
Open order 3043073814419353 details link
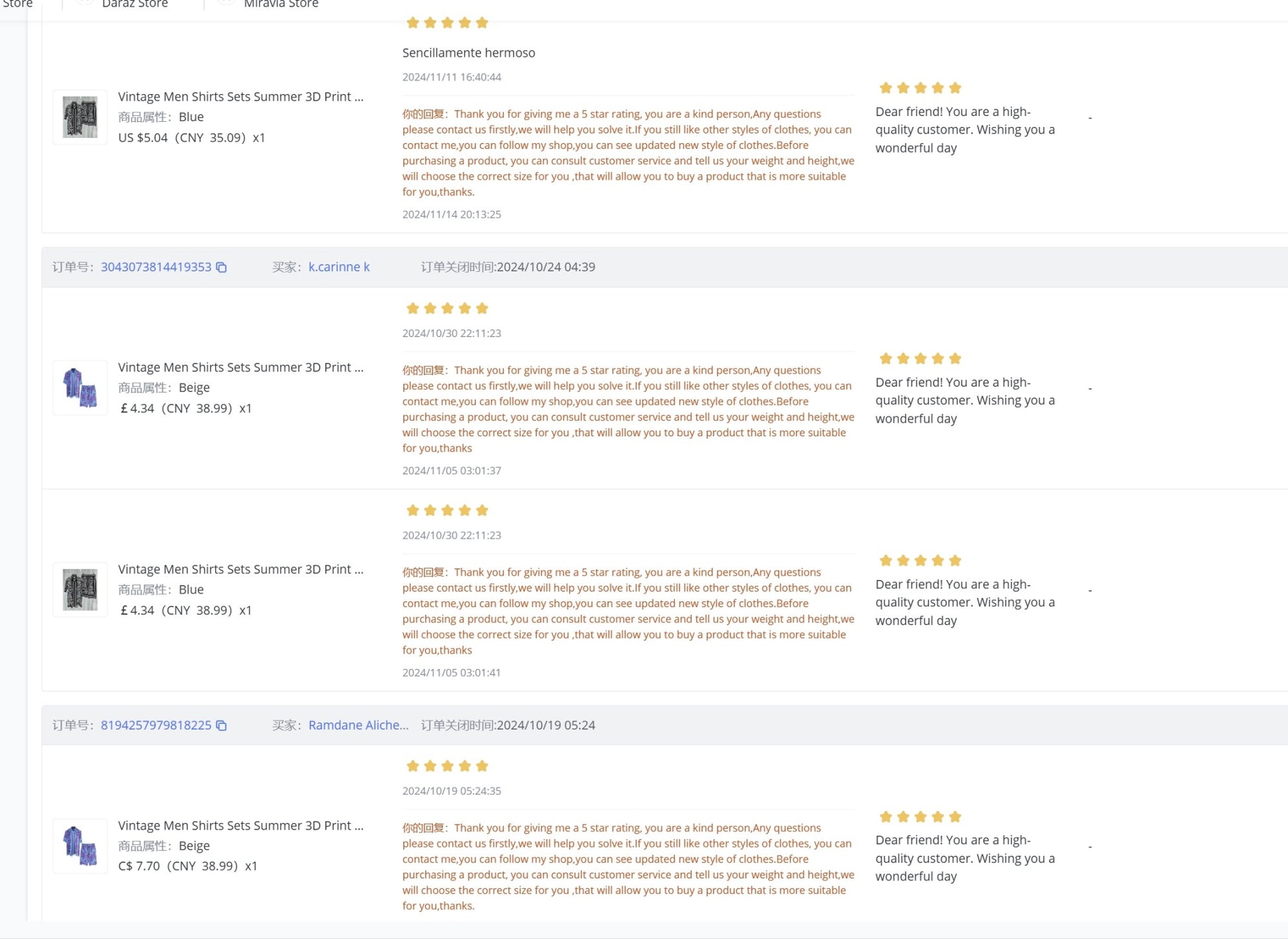point(156,267)
